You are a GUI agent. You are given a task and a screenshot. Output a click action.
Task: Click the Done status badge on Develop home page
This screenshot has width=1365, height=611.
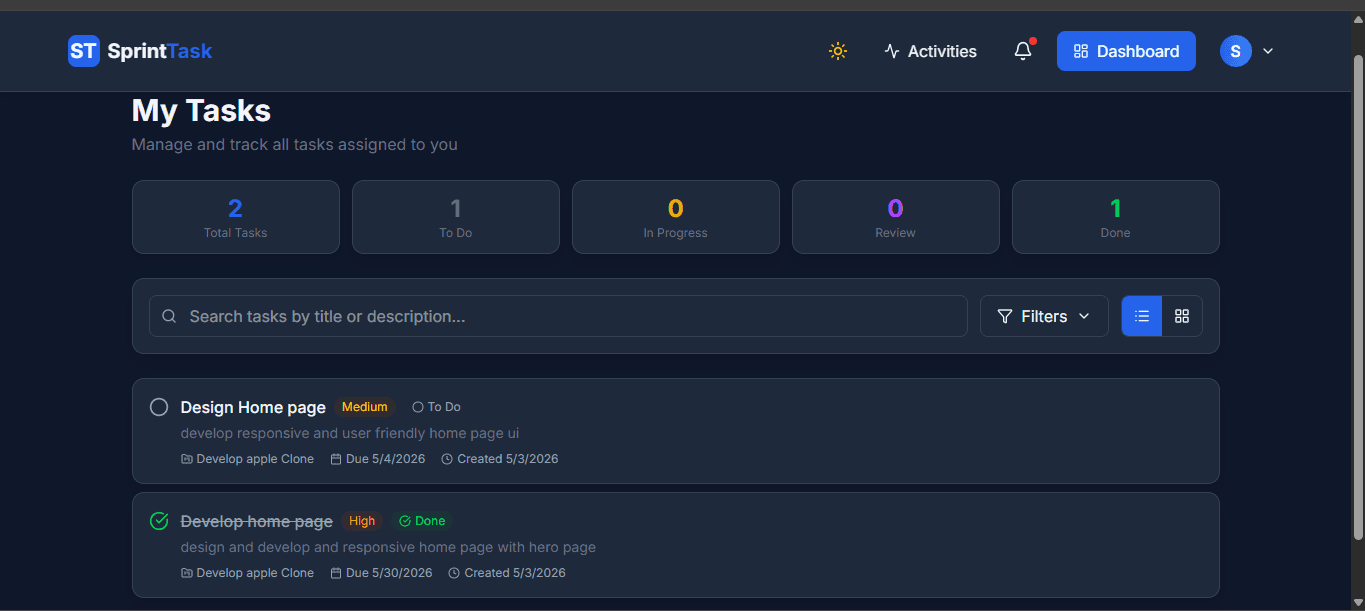[x=422, y=521]
